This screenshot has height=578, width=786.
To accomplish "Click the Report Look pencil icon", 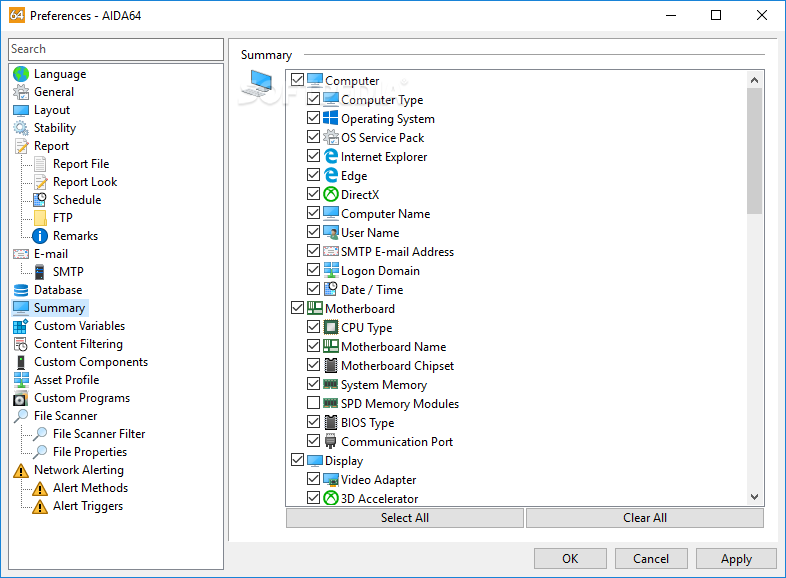I will 40,182.
